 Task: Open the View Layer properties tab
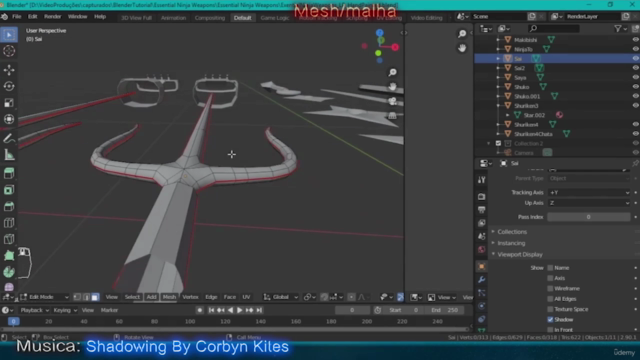tap(482, 223)
